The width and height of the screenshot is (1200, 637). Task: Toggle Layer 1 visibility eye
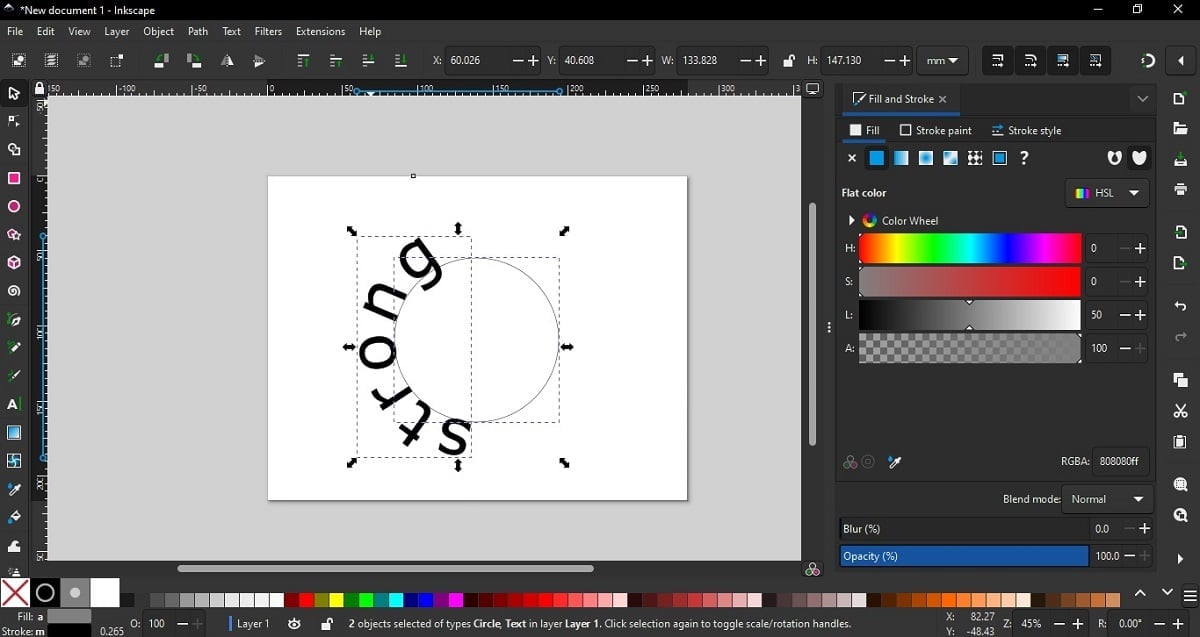(x=294, y=624)
